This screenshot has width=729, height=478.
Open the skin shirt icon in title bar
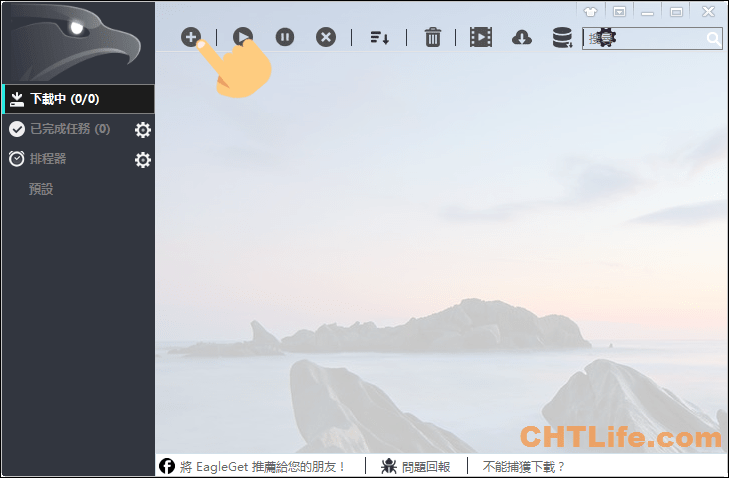[590, 12]
